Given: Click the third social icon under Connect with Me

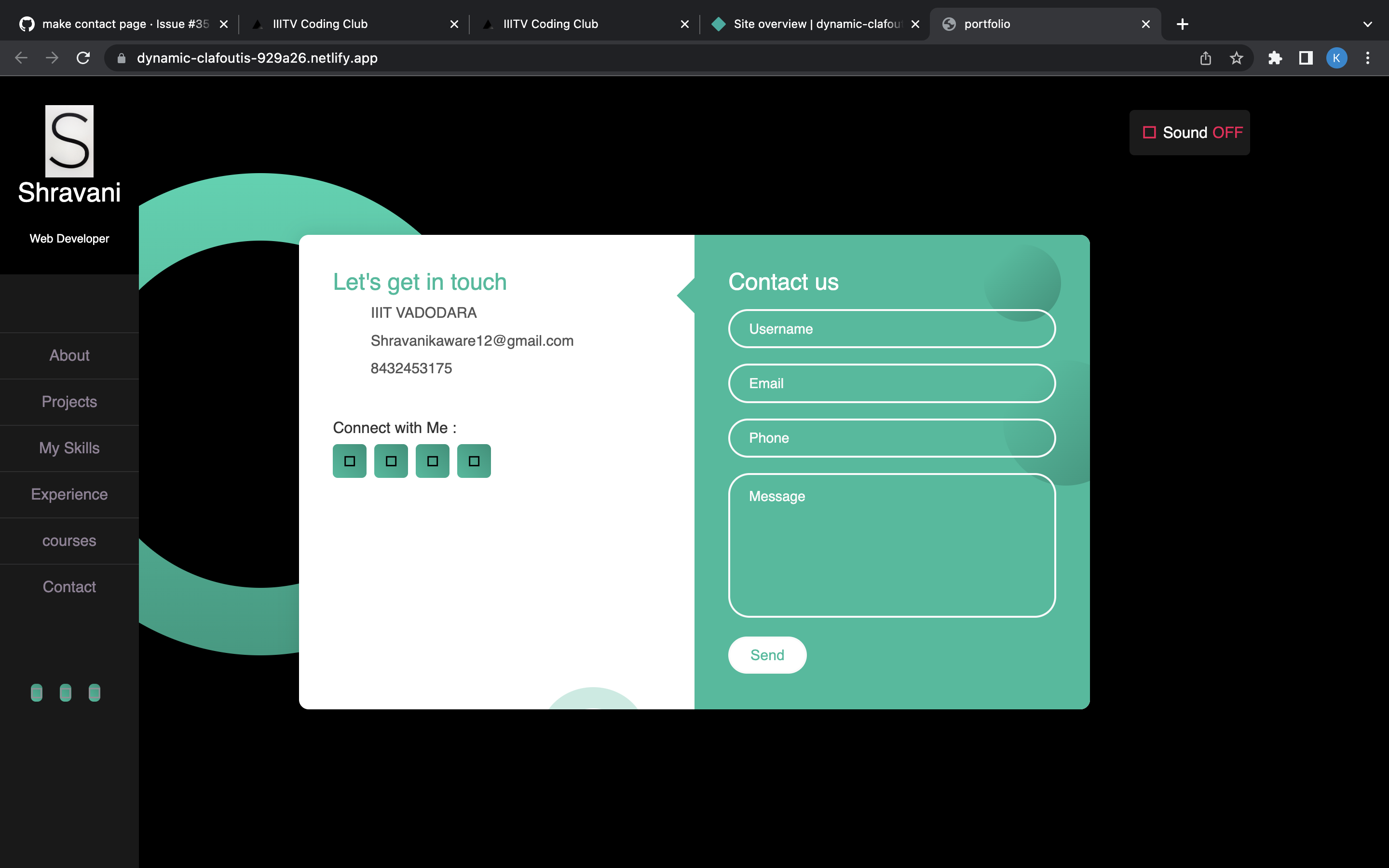Looking at the screenshot, I should point(432,461).
